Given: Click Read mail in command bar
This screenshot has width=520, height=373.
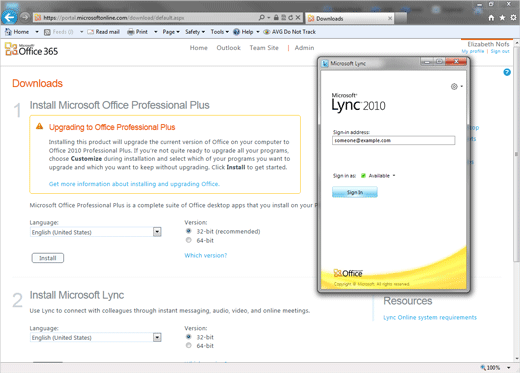Looking at the screenshot, I should tap(103, 32).
